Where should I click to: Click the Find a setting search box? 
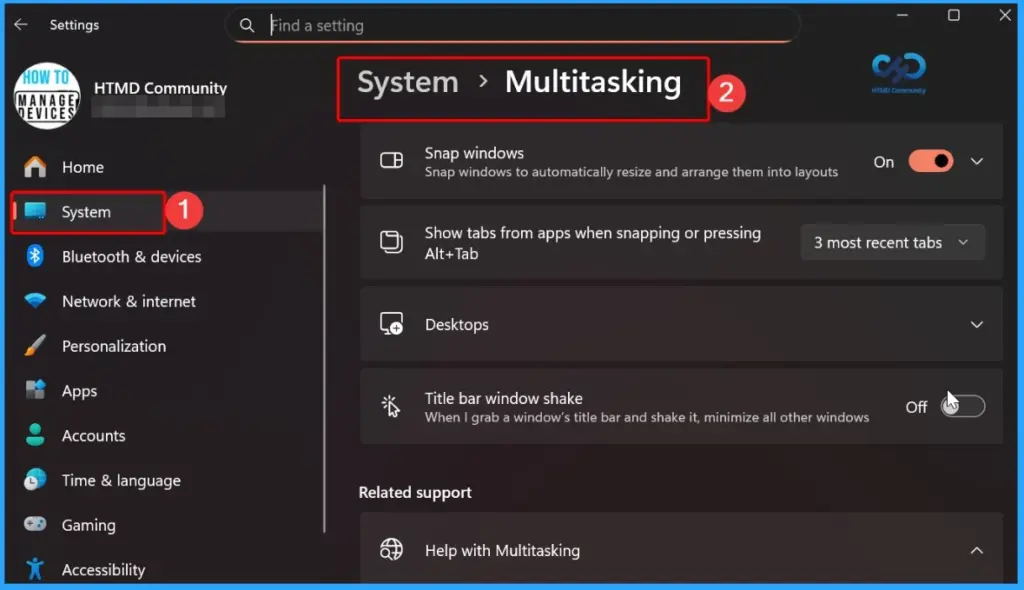pyautogui.click(x=513, y=25)
